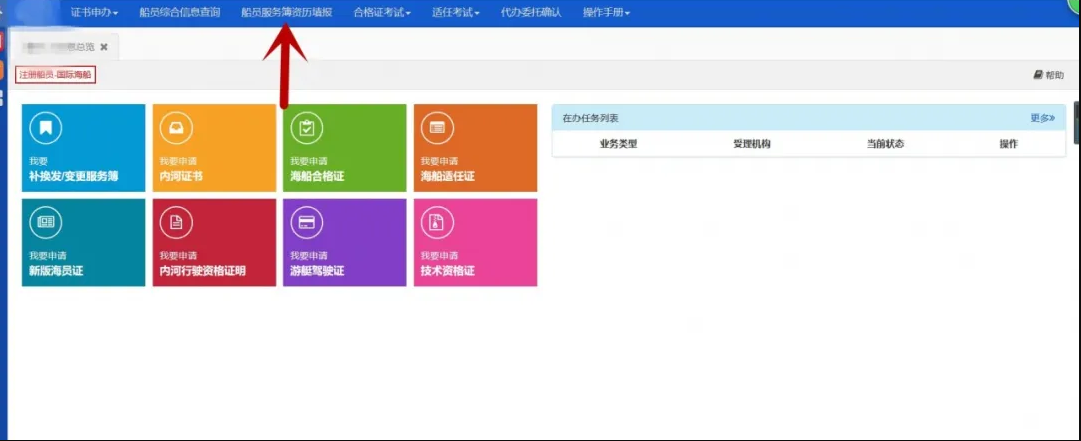Click the file icon on 技术资格证 tile
Screen dimensions: 1081x441
437,222
